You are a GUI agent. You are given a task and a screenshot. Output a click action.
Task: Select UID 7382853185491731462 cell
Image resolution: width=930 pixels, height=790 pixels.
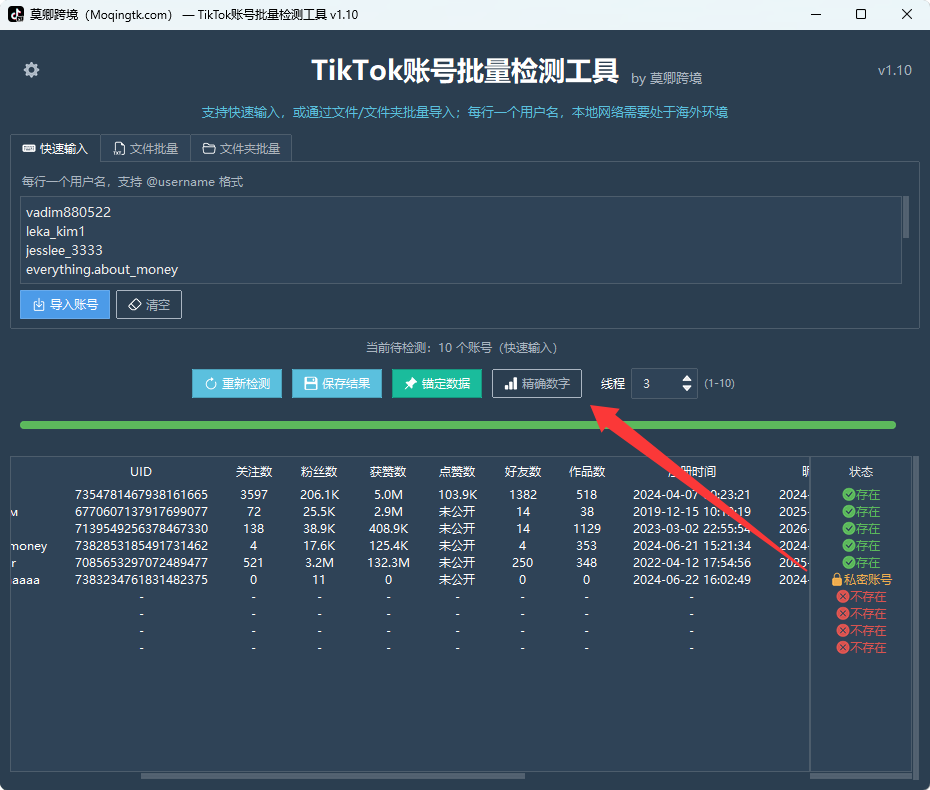pyautogui.click(x=141, y=546)
